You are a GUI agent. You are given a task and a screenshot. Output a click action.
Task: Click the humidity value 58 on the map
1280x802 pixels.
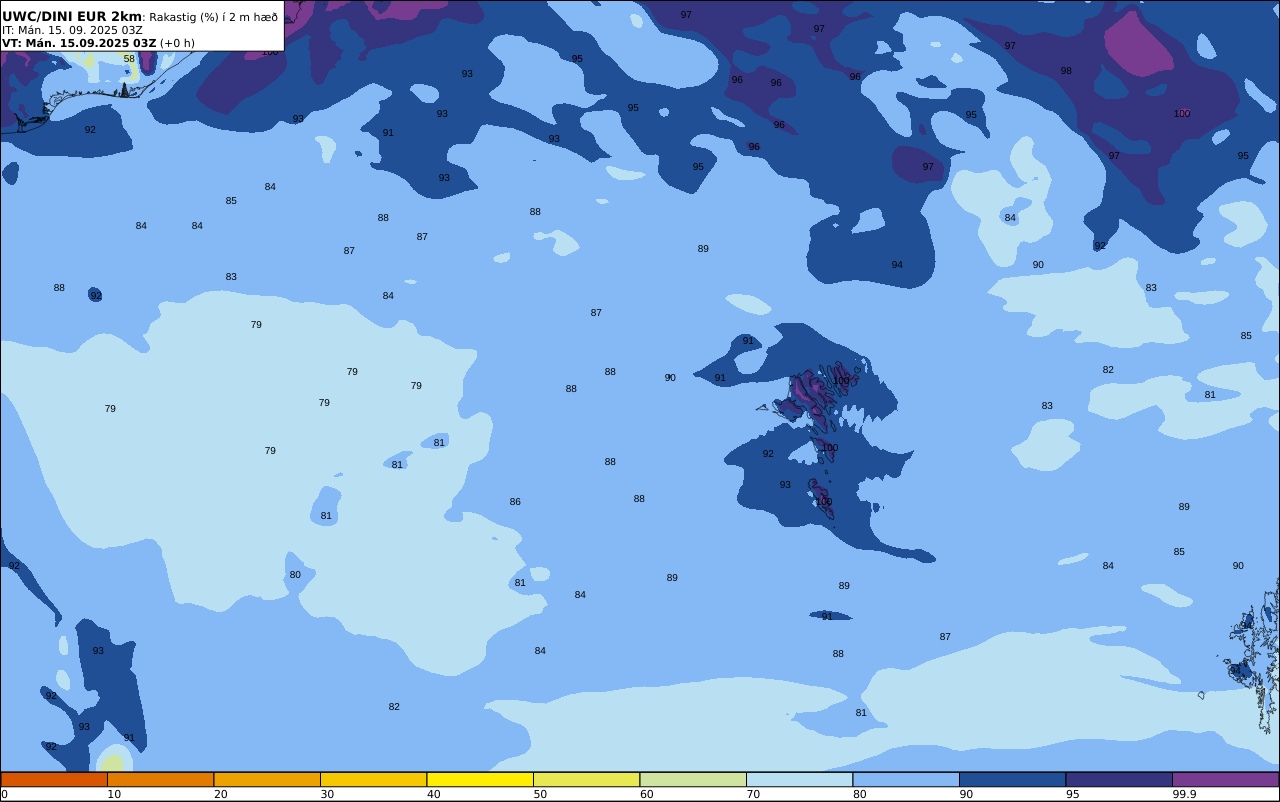point(129,59)
